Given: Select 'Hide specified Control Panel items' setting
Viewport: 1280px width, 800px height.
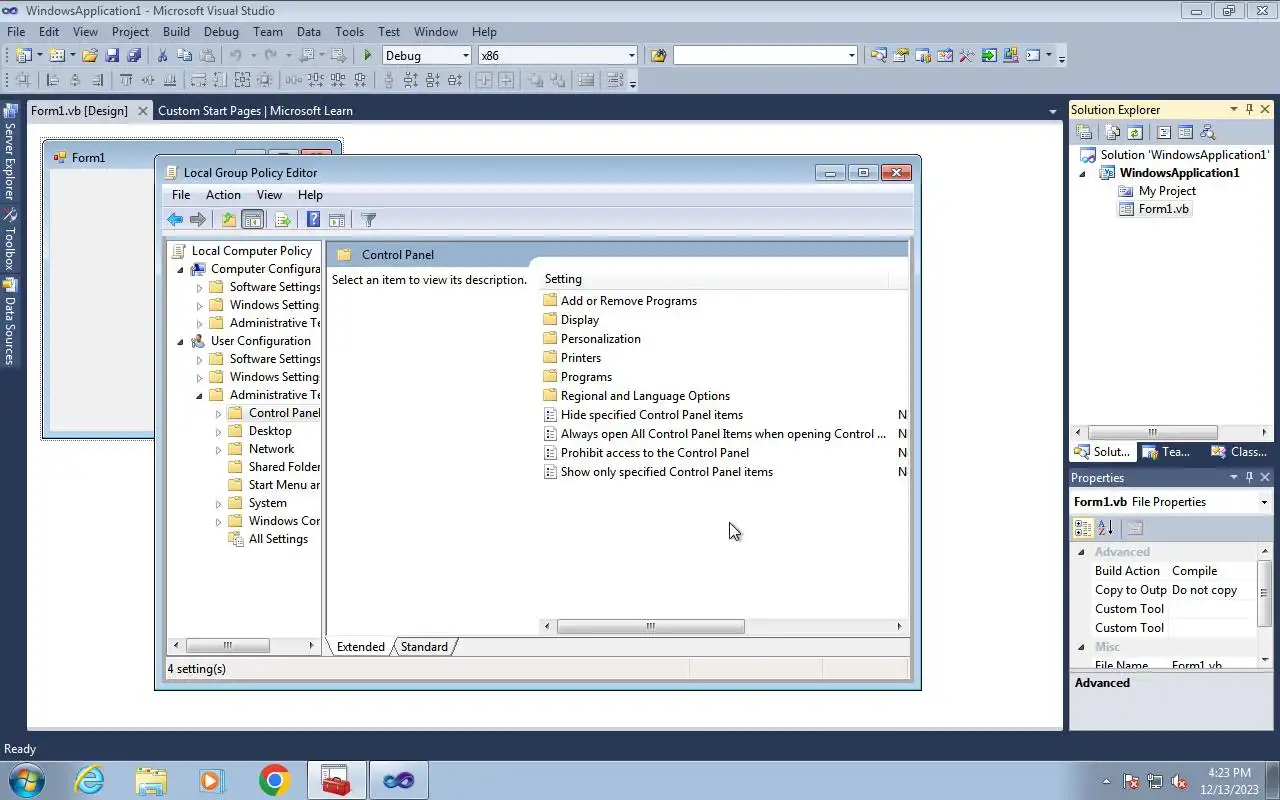Looking at the screenshot, I should 652,415.
